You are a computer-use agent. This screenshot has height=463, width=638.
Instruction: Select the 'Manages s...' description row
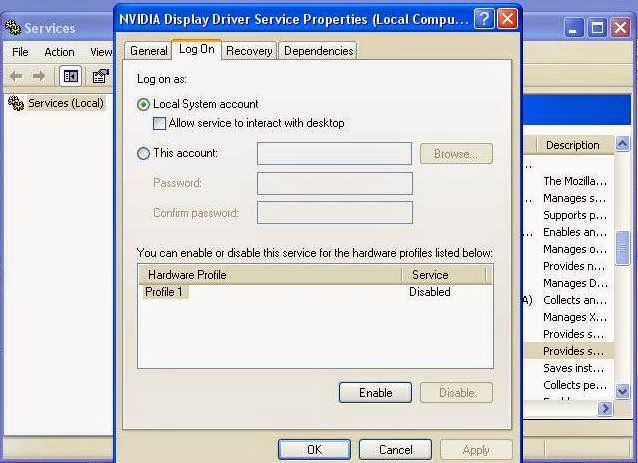click(575, 198)
